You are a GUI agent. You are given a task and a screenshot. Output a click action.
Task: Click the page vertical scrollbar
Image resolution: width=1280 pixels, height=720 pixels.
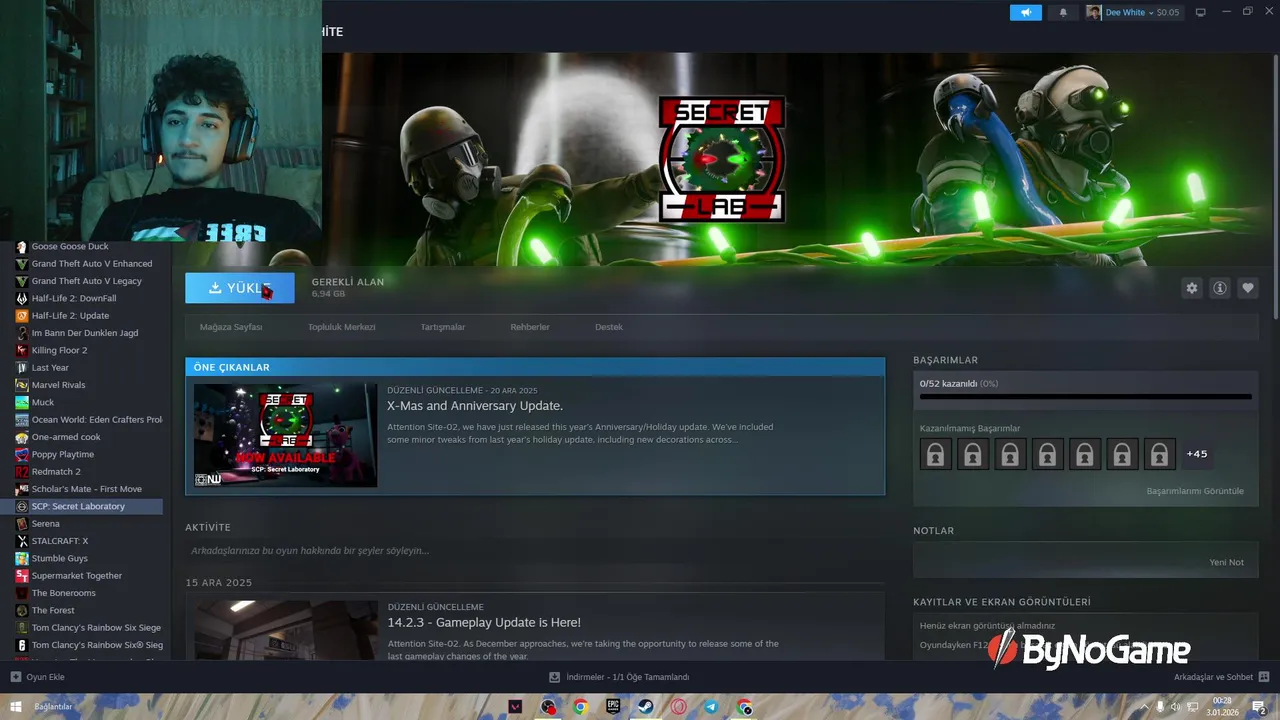point(1275,186)
